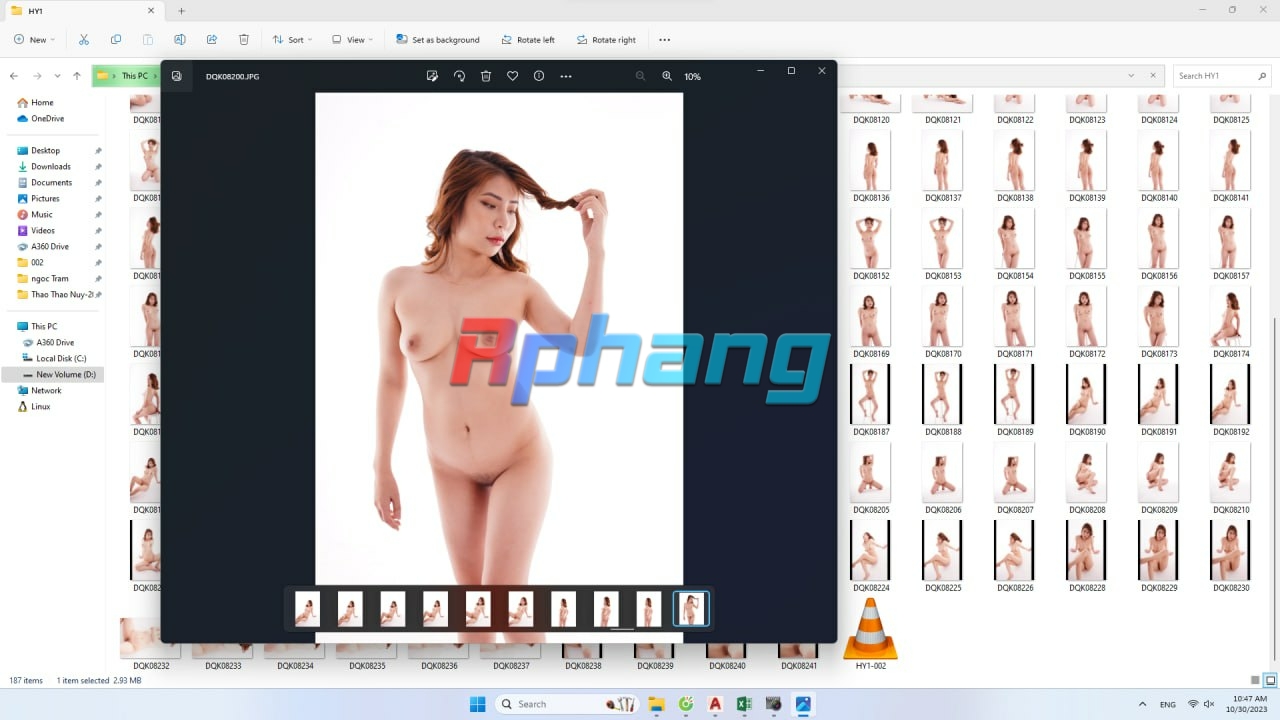The width and height of the screenshot is (1280, 720).
Task: Click Rotate left in Explorer toolbar
Action: pyautogui.click(x=527, y=40)
